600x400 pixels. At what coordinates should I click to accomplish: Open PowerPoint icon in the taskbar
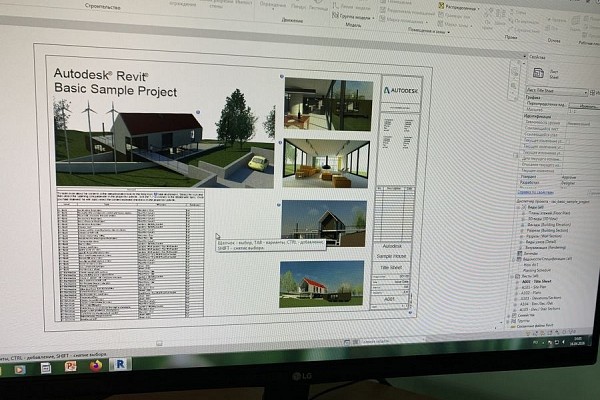coord(71,366)
